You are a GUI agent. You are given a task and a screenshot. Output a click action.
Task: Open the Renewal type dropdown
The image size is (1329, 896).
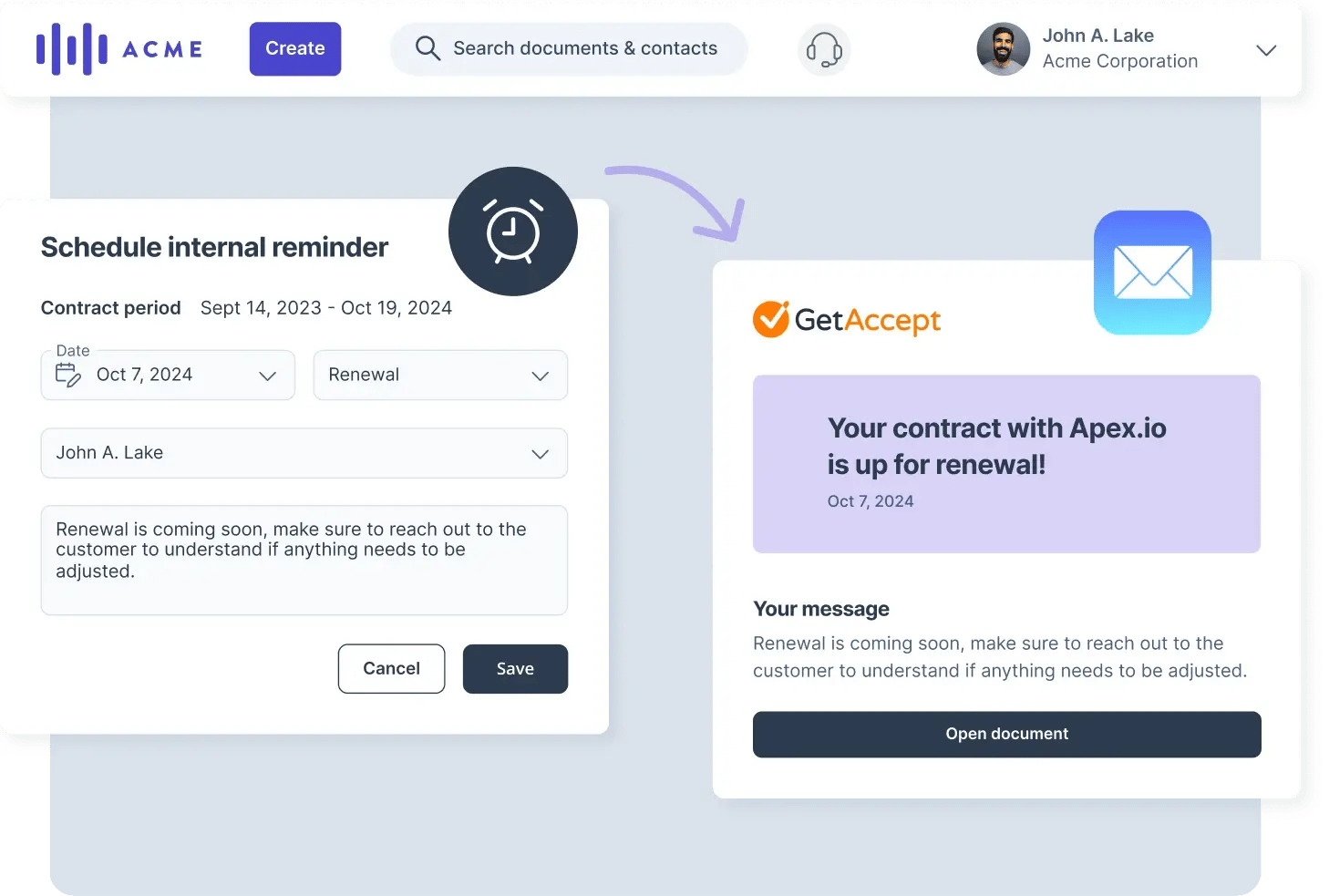tap(440, 376)
